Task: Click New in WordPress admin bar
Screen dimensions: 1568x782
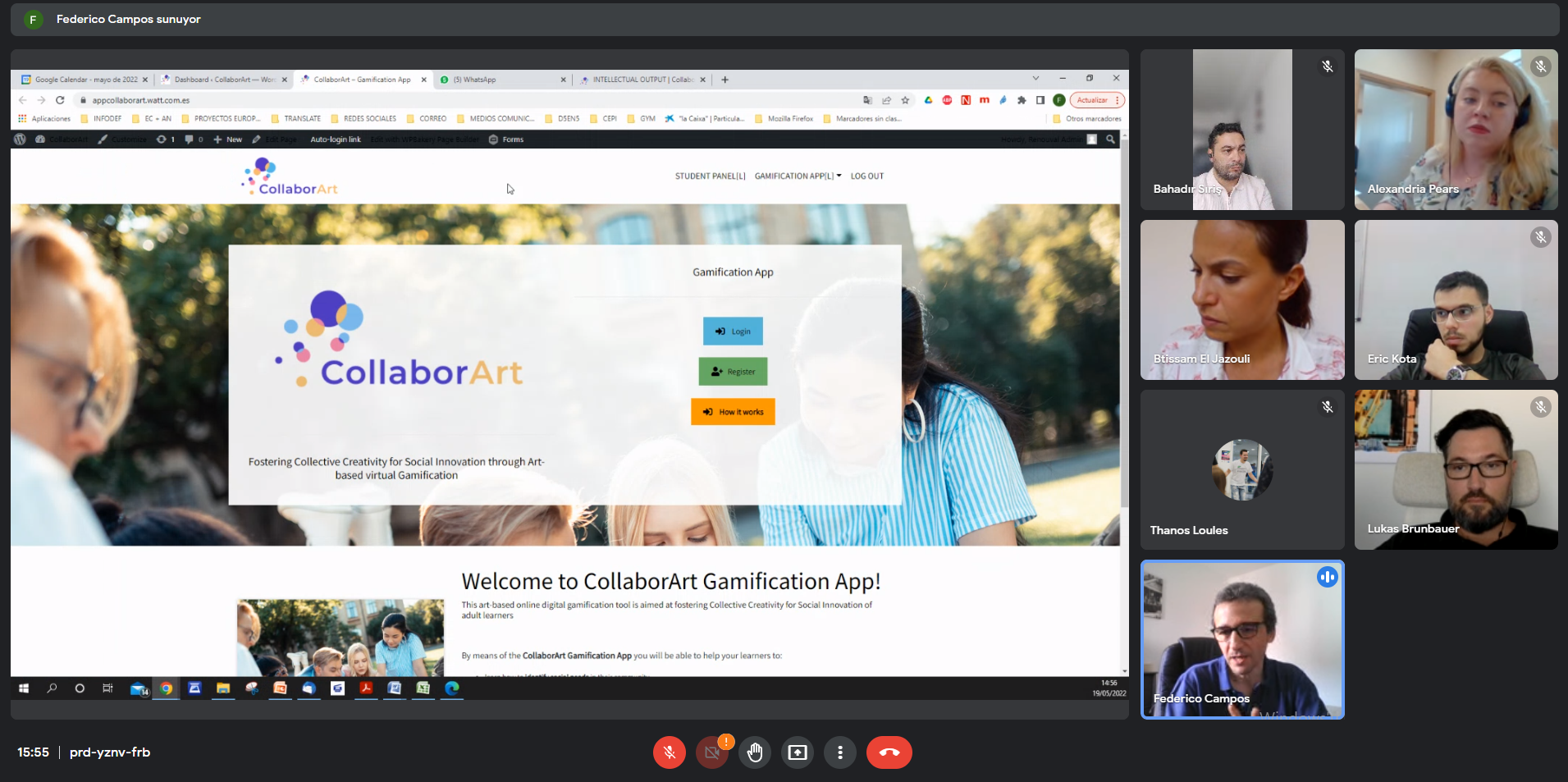Action: [x=228, y=139]
